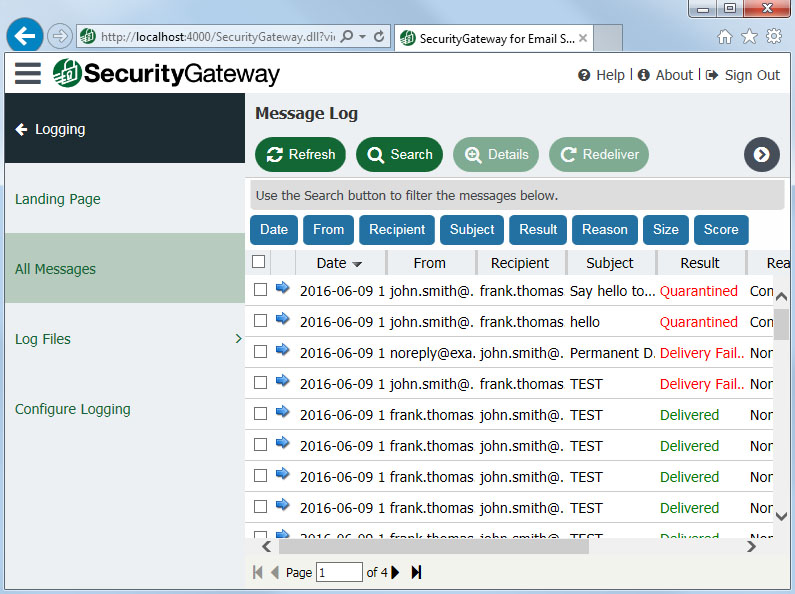Click the Search button

coord(400,155)
